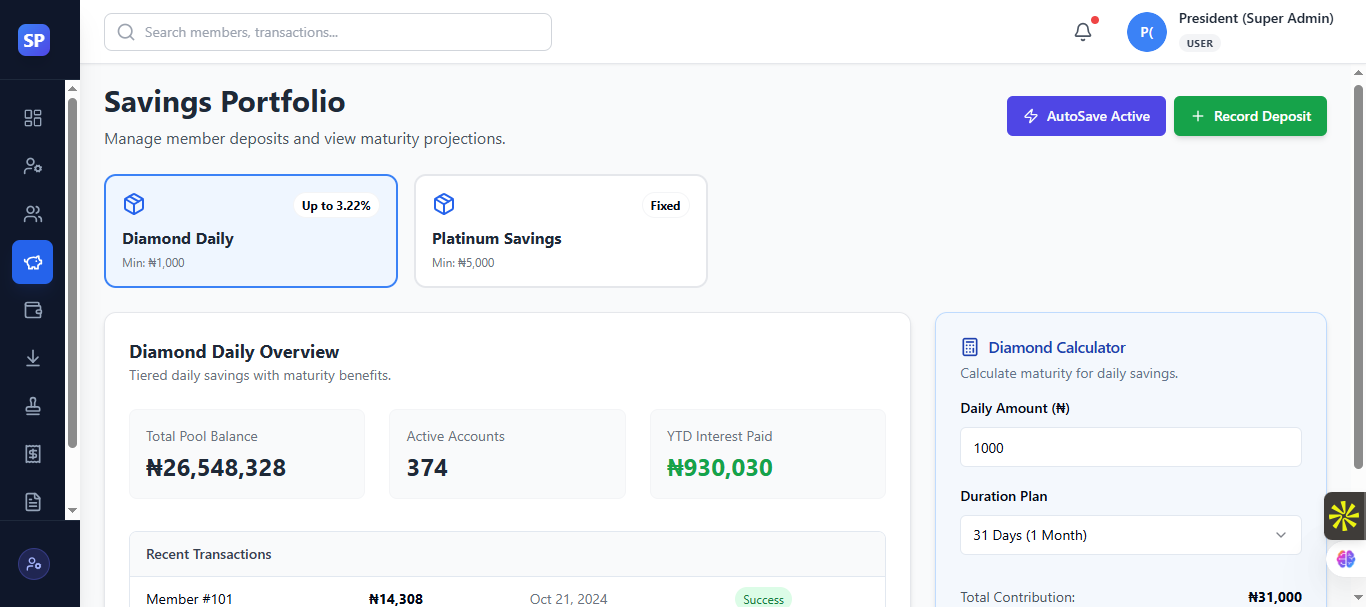Image resolution: width=1366 pixels, height=607 pixels.
Task: Select the Diamond Daily plan card
Action: pyautogui.click(x=251, y=231)
